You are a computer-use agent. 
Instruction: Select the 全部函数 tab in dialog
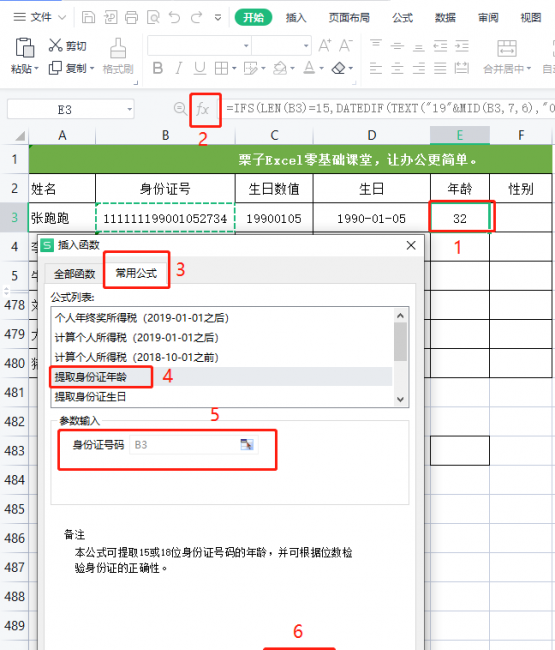click(x=74, y=274)
